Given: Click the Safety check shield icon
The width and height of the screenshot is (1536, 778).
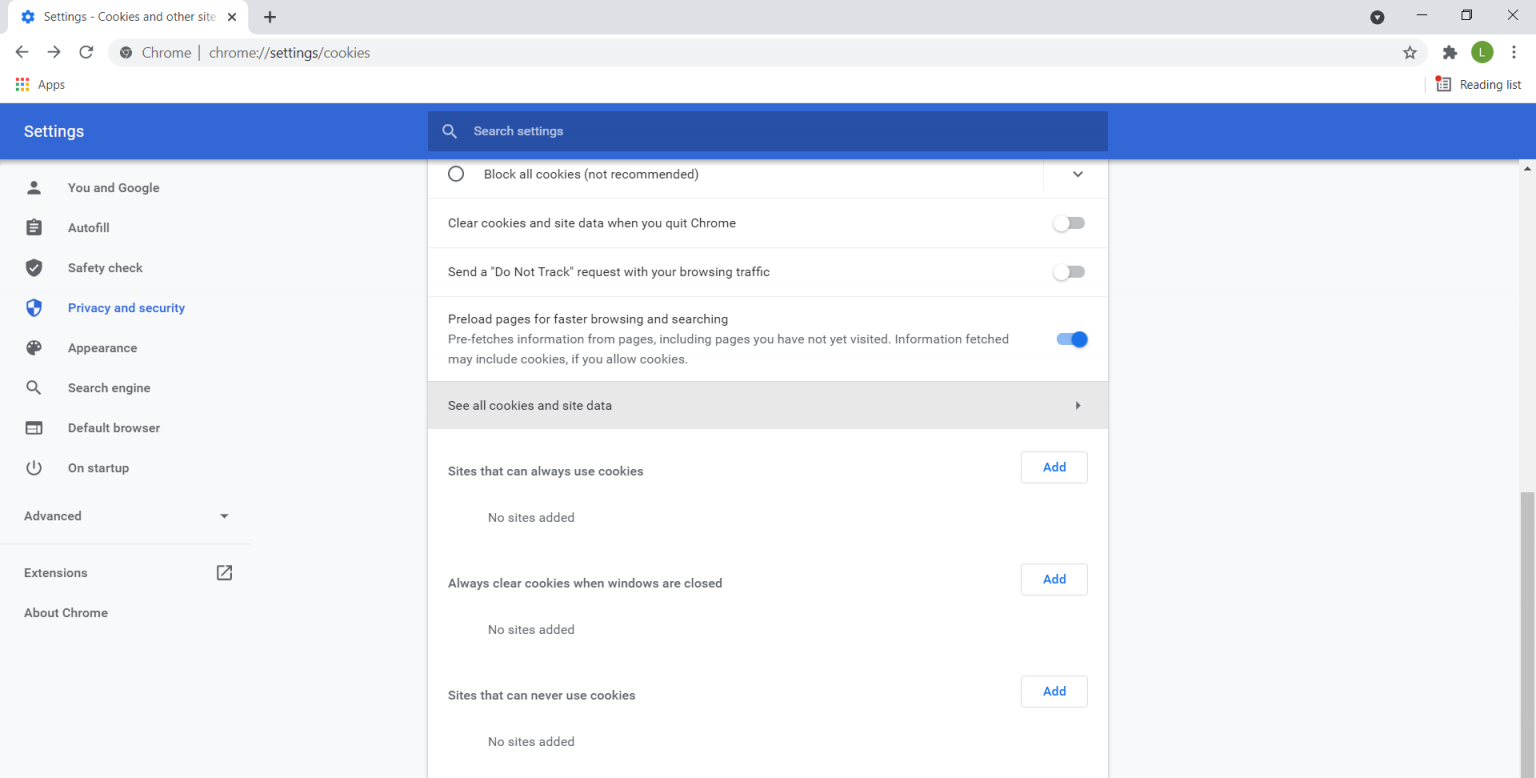Looking at the screenshot, I should (x=33, y=267).
